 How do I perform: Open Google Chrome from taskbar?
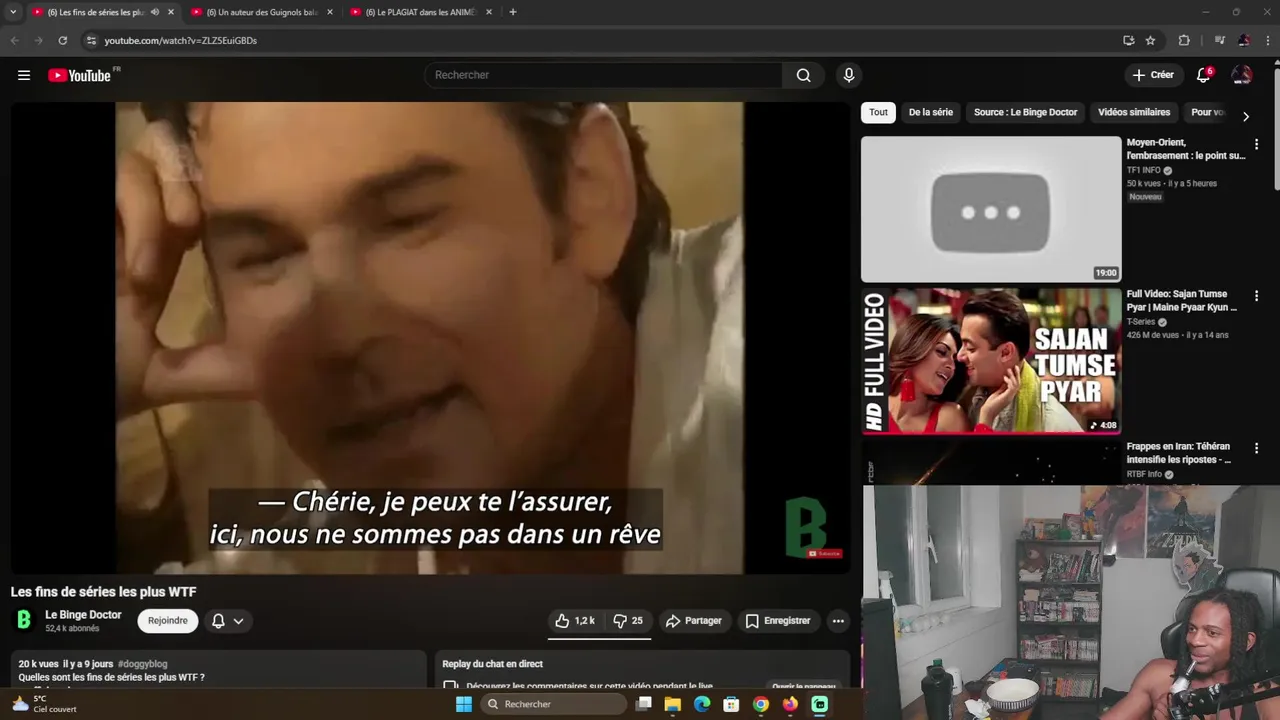(x=761, y=704)
